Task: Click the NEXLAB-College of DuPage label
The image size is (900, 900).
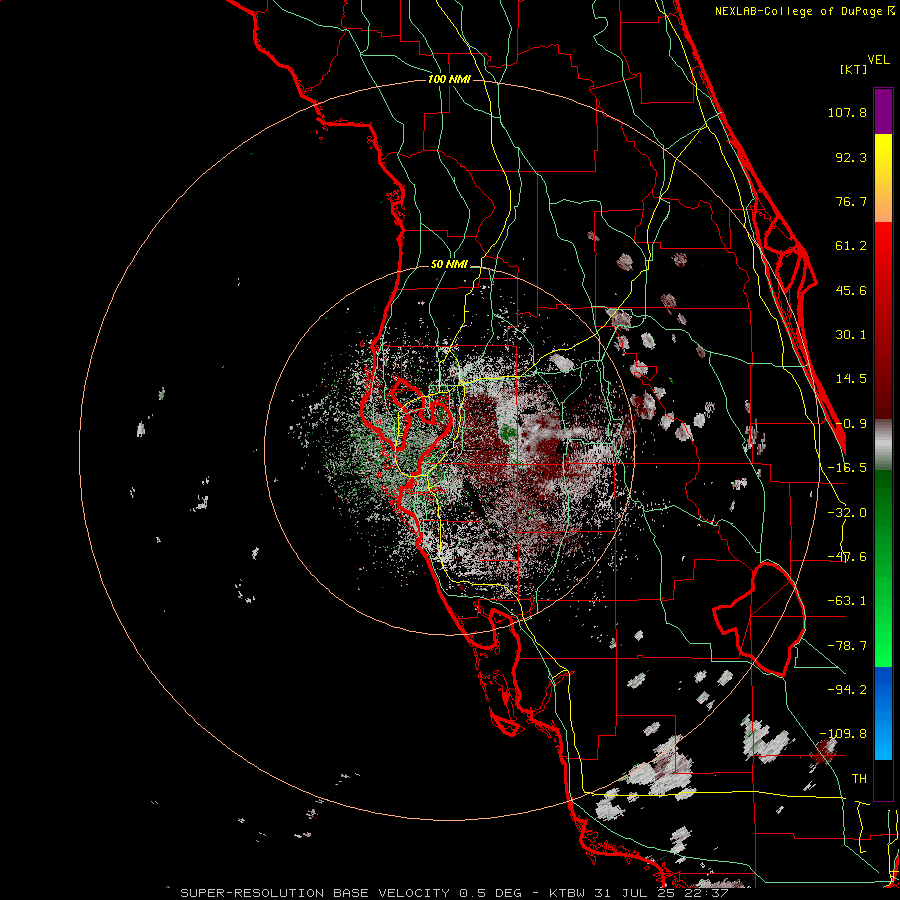Action: coord(800,11)
